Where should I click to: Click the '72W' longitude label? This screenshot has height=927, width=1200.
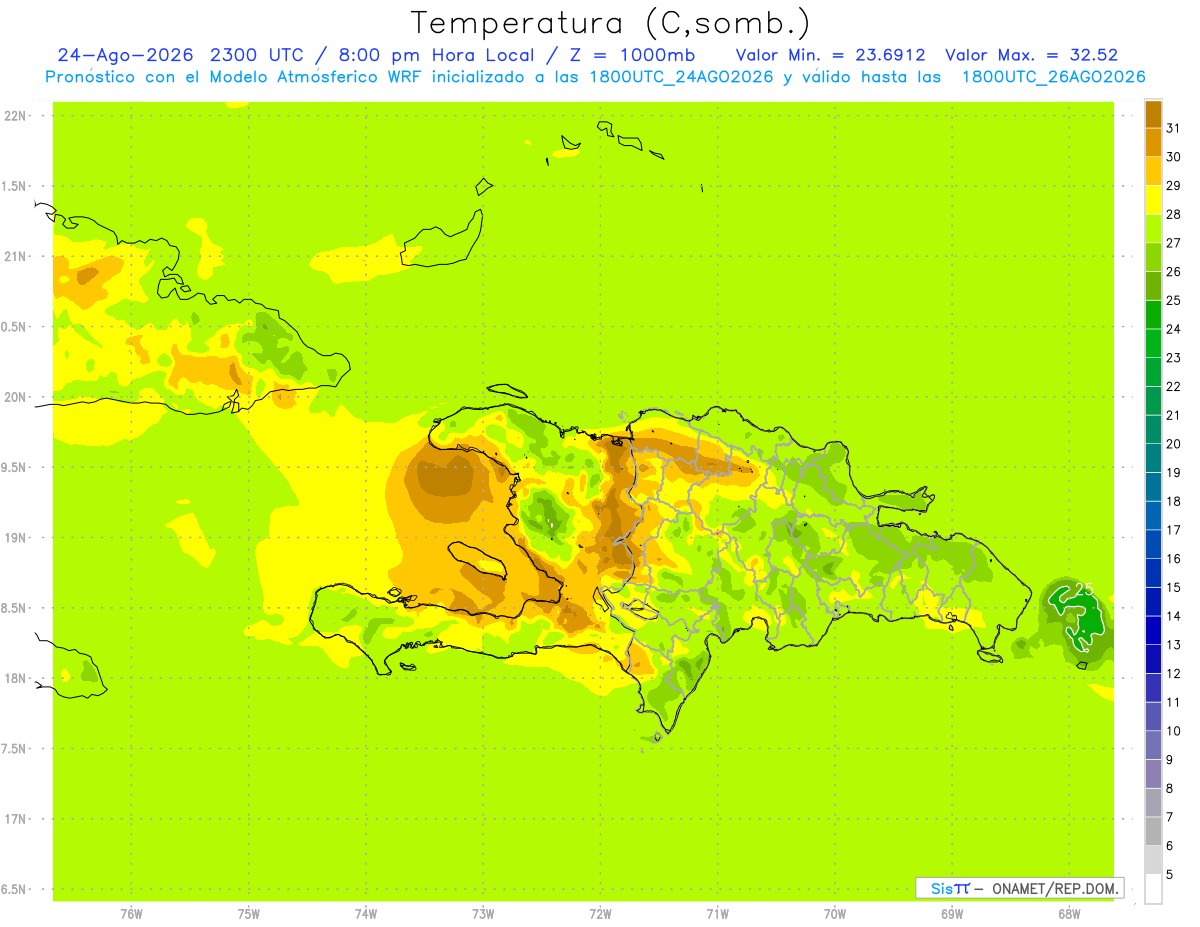600,913
